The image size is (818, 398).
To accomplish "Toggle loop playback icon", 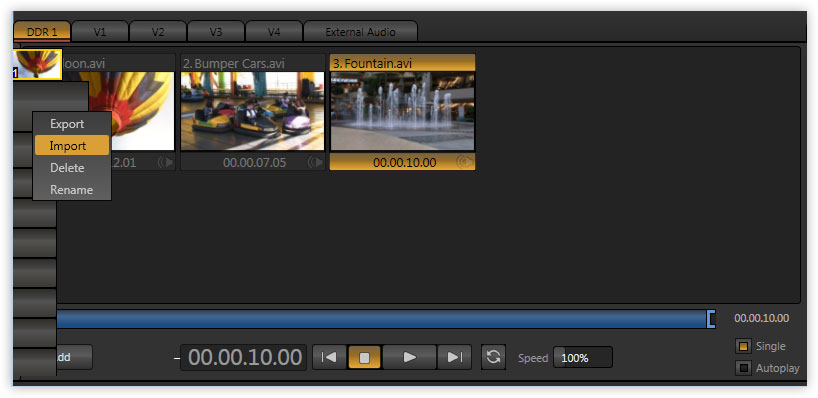I will tap(493, 357).
